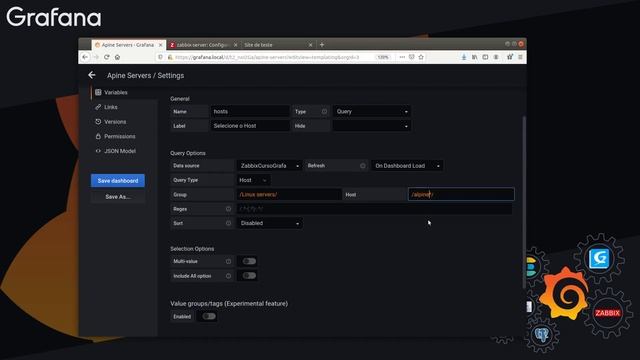The image size is (640, 360).
Task: Click the browser back navigation button
Action: click(x=85, y=57)
